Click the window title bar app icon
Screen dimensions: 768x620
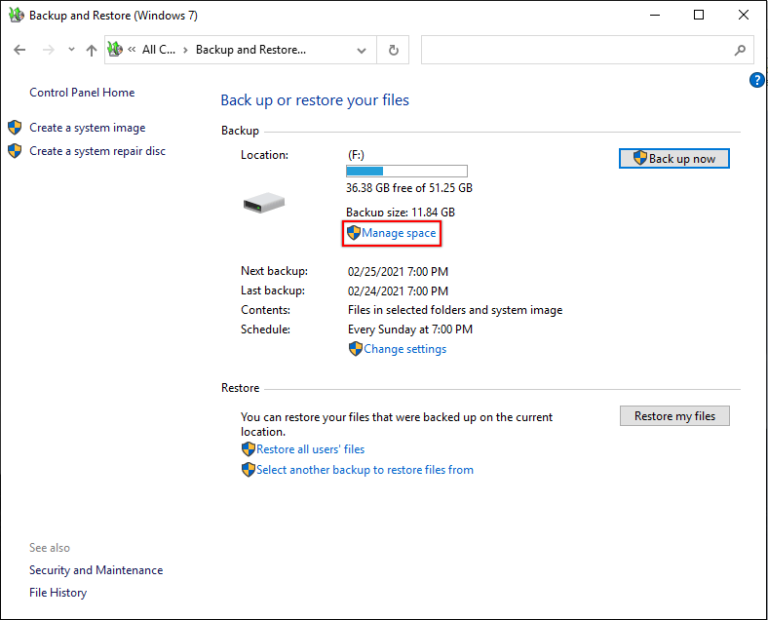coord(16,15)
